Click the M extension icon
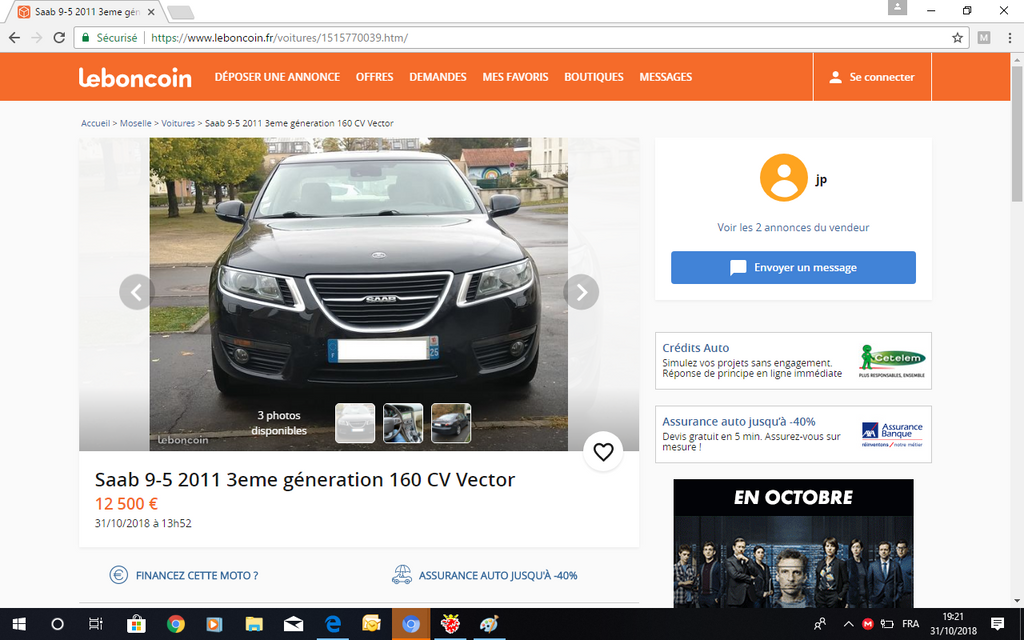Image resolution: width=1024 pixels, height=640 pixels. click(984, 38)
